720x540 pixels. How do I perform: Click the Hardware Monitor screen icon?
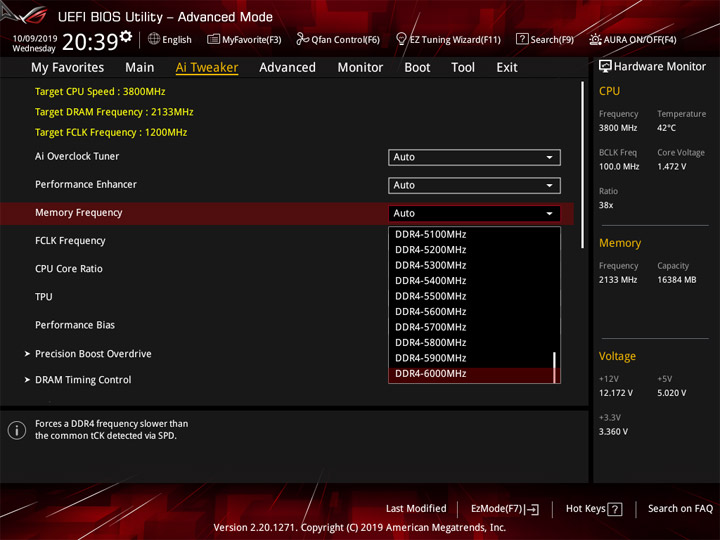coord(605,67)
